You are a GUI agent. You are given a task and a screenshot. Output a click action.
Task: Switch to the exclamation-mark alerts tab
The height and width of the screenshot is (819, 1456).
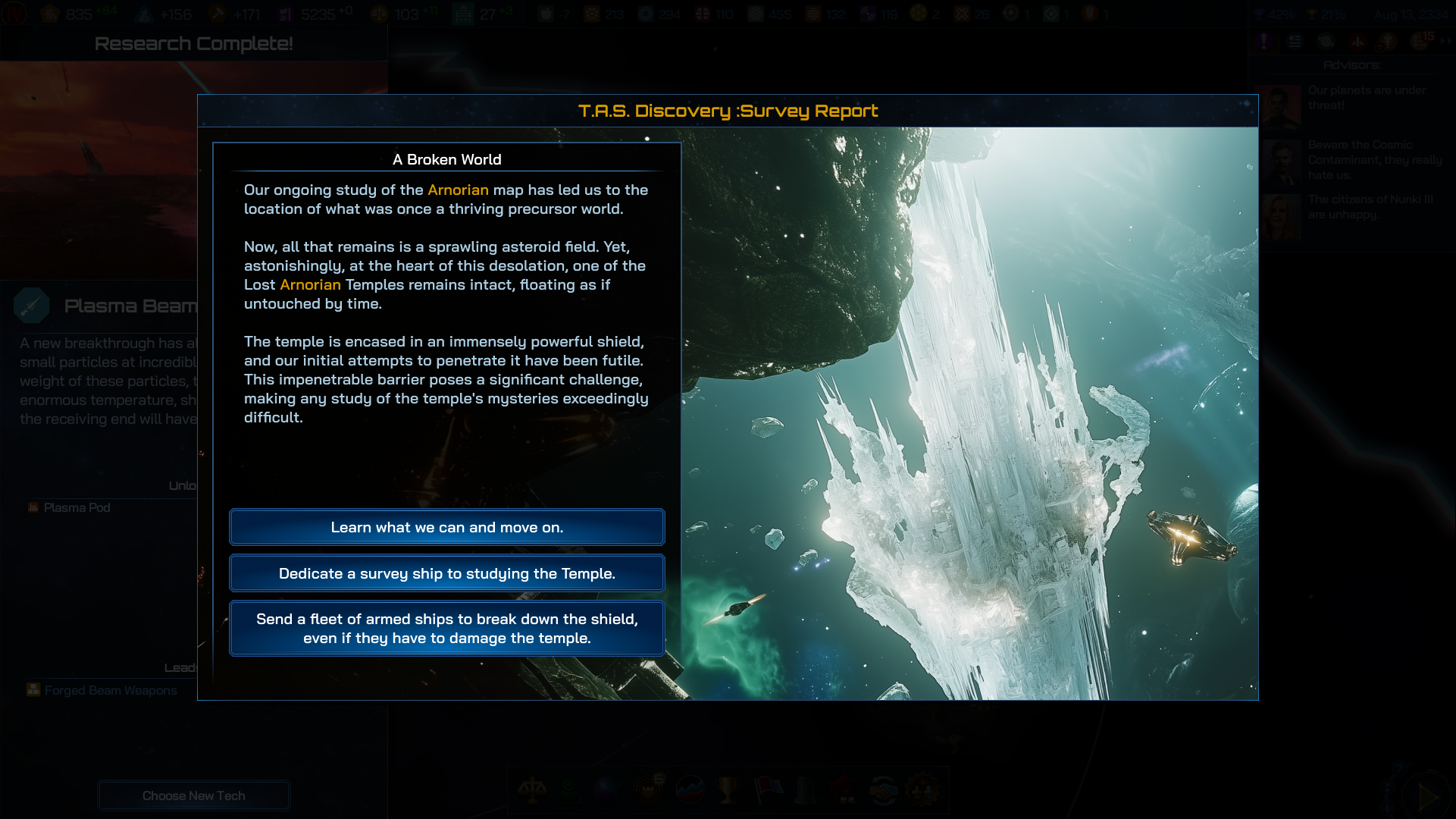[1263, 42]
